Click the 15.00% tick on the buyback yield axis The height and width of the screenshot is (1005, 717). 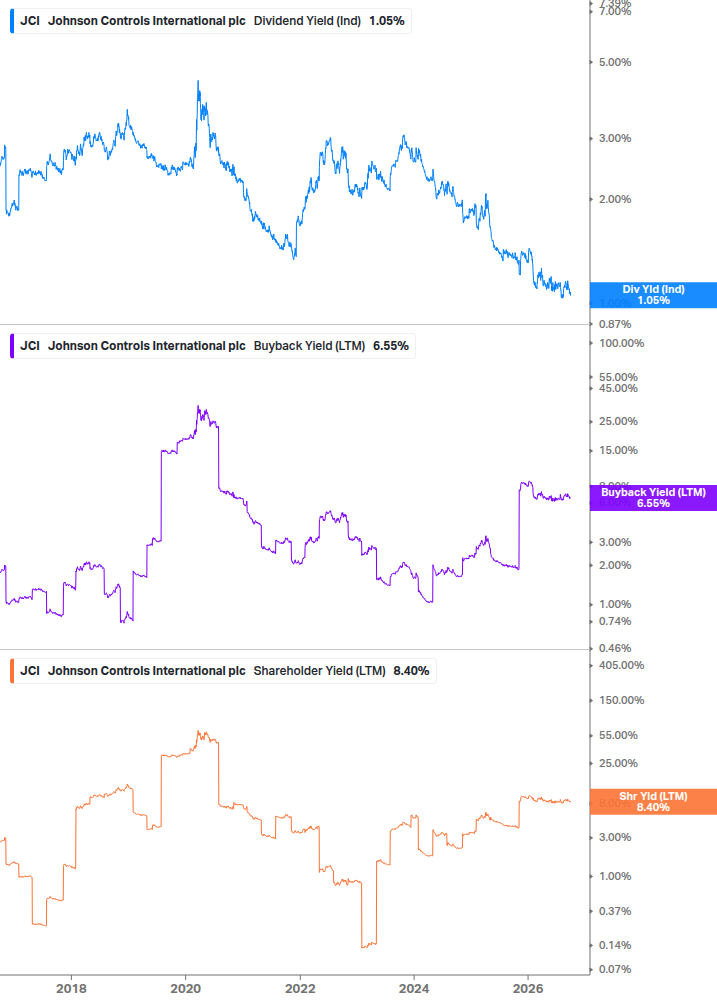click(x=618, y=451)
